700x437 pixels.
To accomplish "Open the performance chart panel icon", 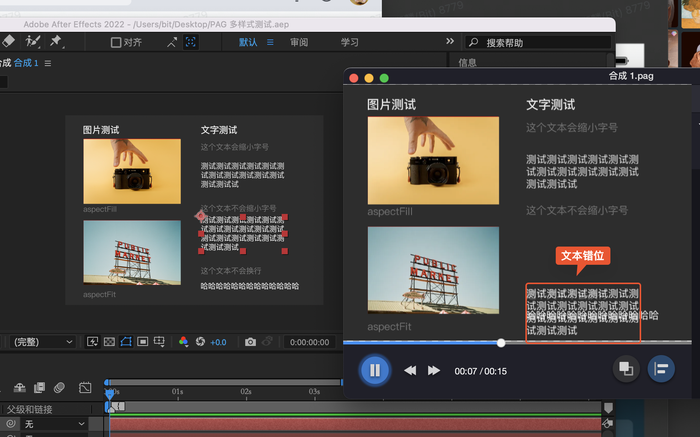I will [660, 369].
